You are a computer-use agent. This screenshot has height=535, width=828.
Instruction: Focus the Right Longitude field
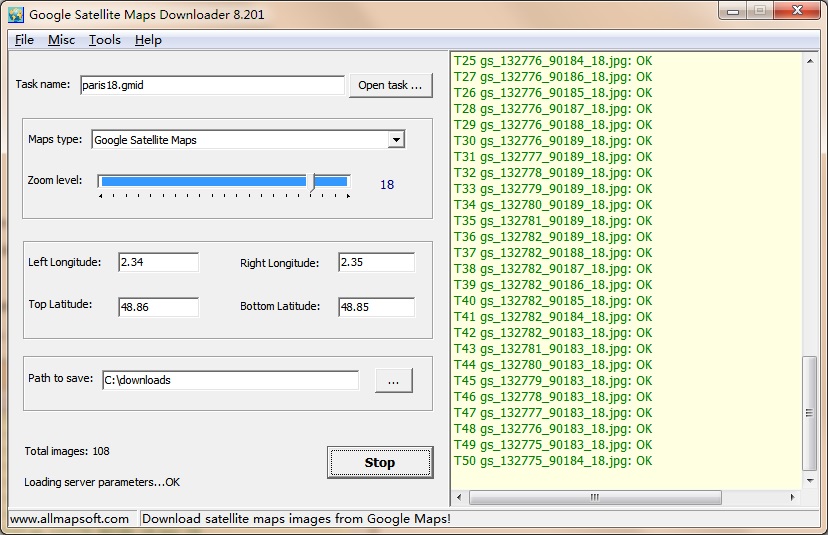point(377,262)
